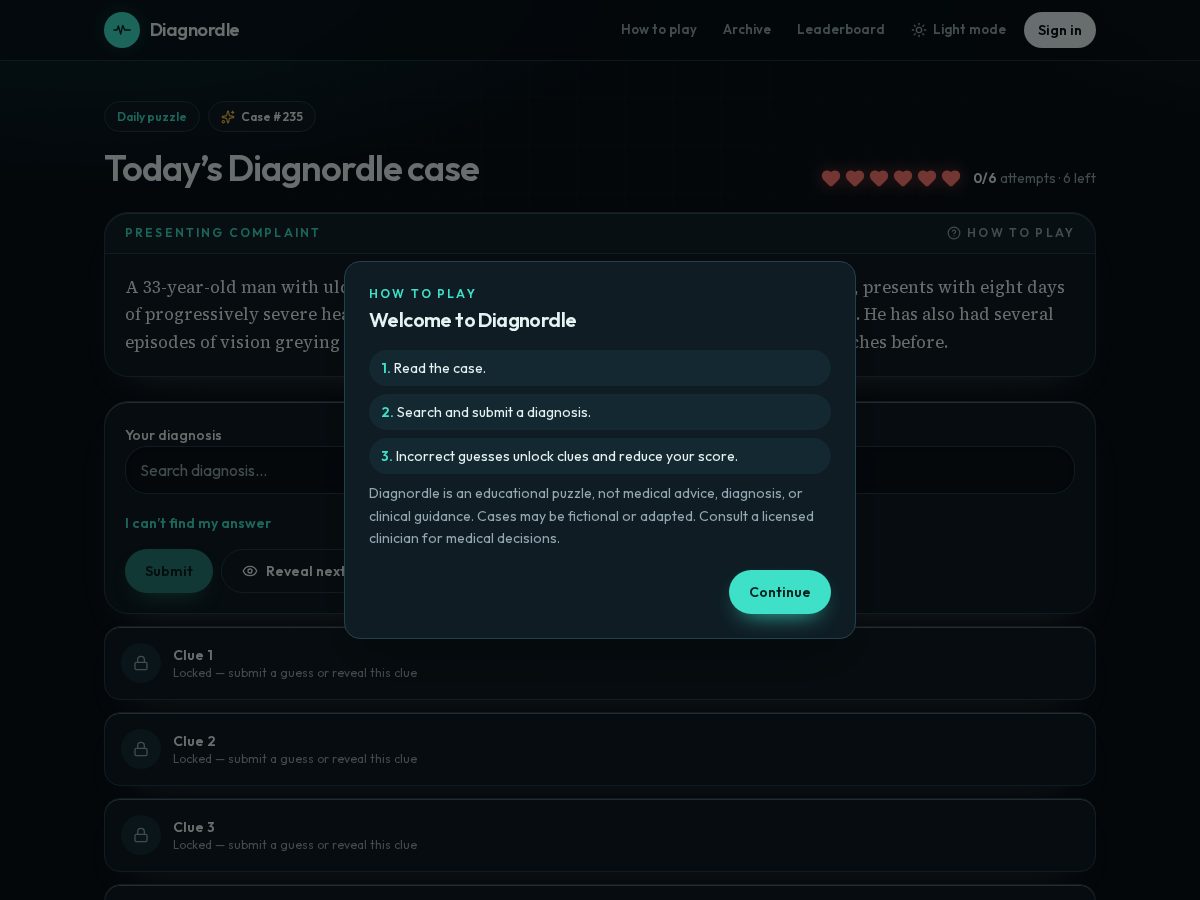Click the Case #235 badge
The image size is (1200, 900).
pyautogui.click(x=262, y=117)
